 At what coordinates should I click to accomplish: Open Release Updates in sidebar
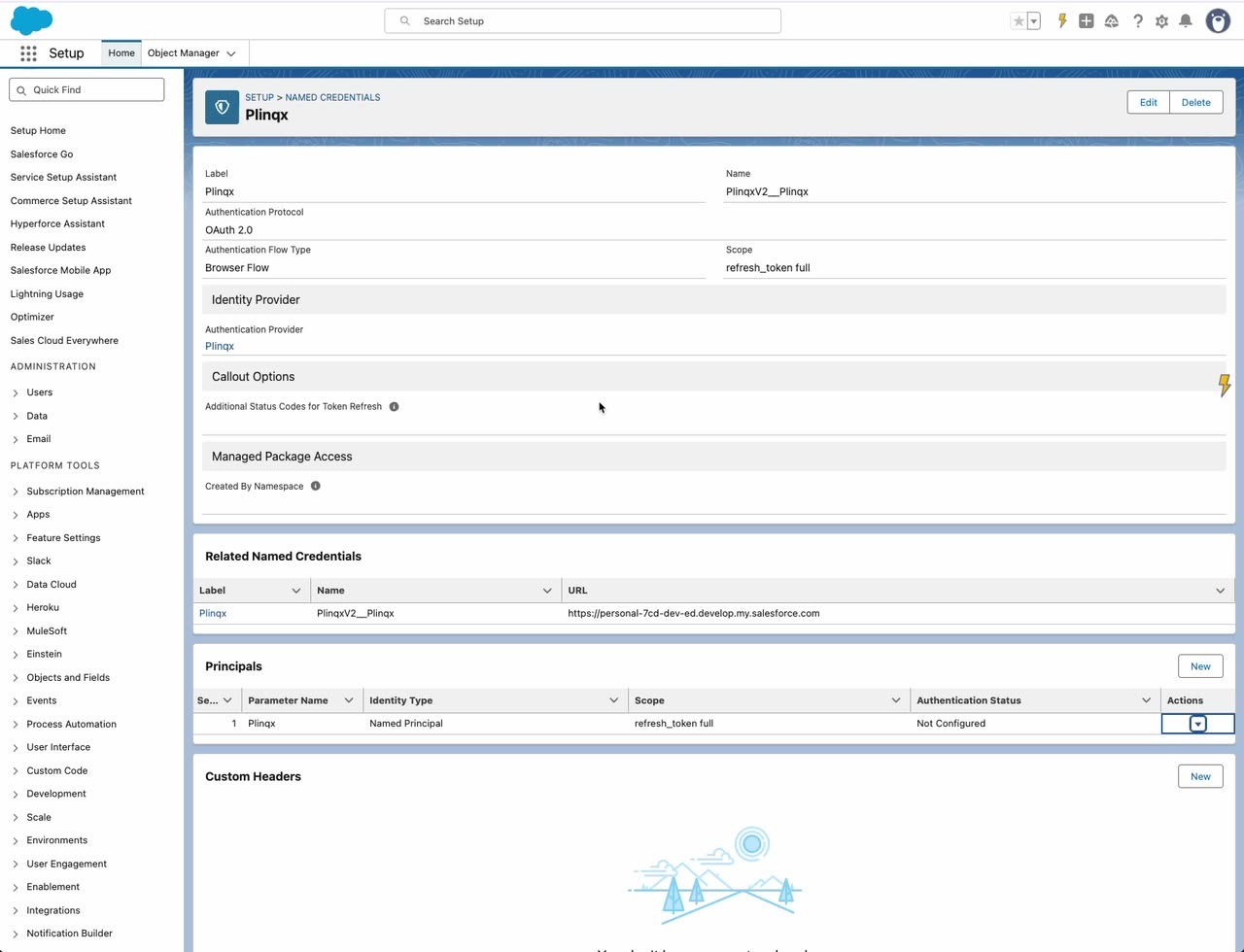point(48,247)
